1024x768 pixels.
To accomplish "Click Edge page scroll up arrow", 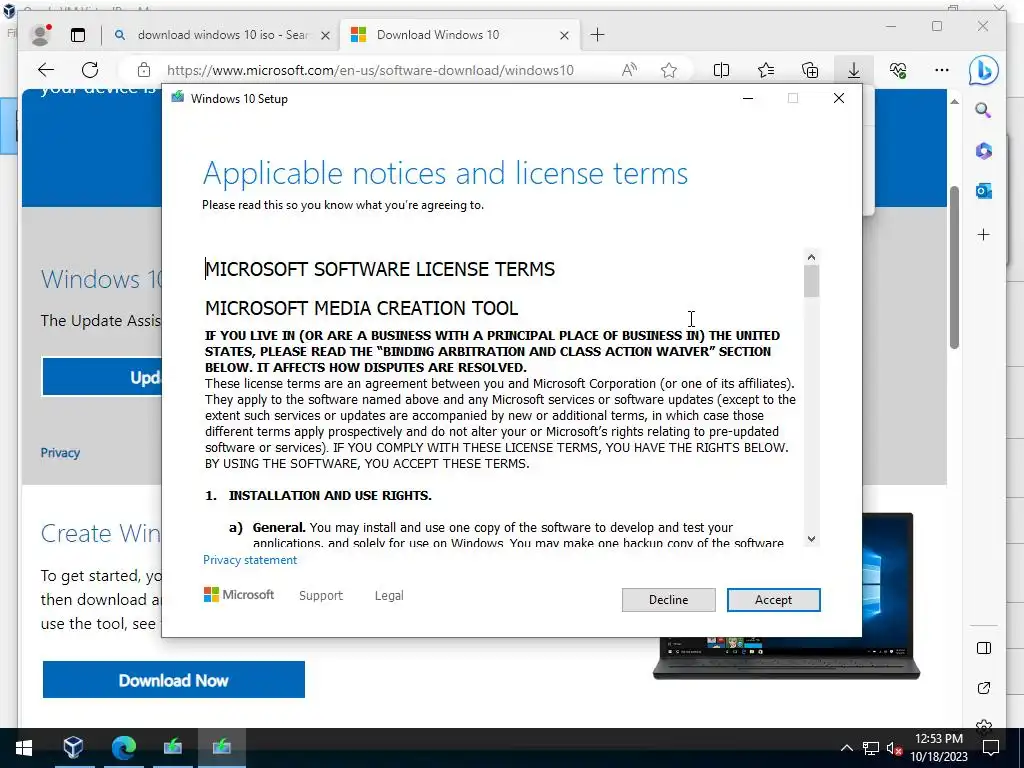I will point(954,102).
